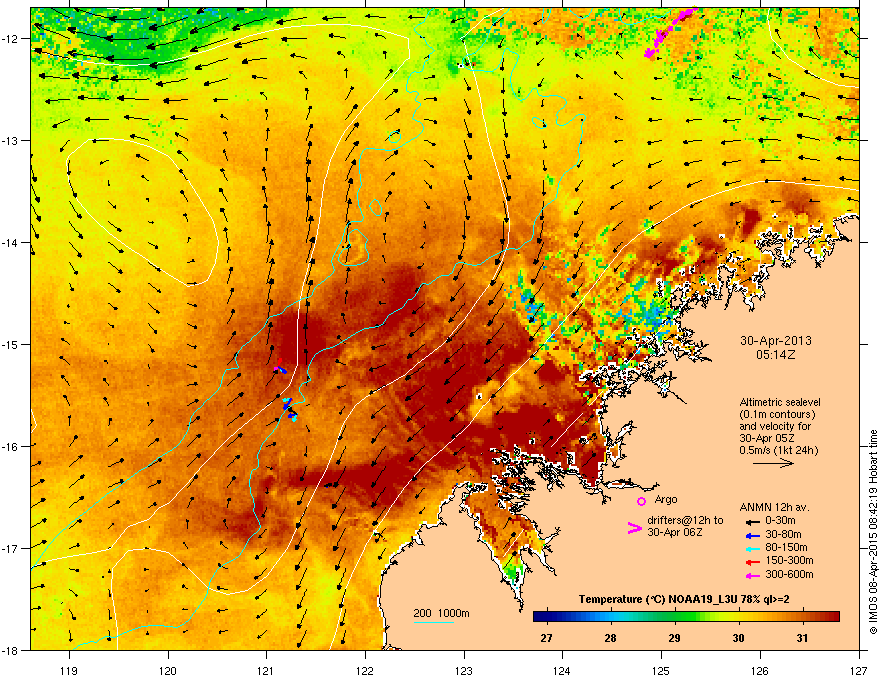Screen dimensions: 880x680
Task: Click the latitude axis label -18
Action: 11,650
